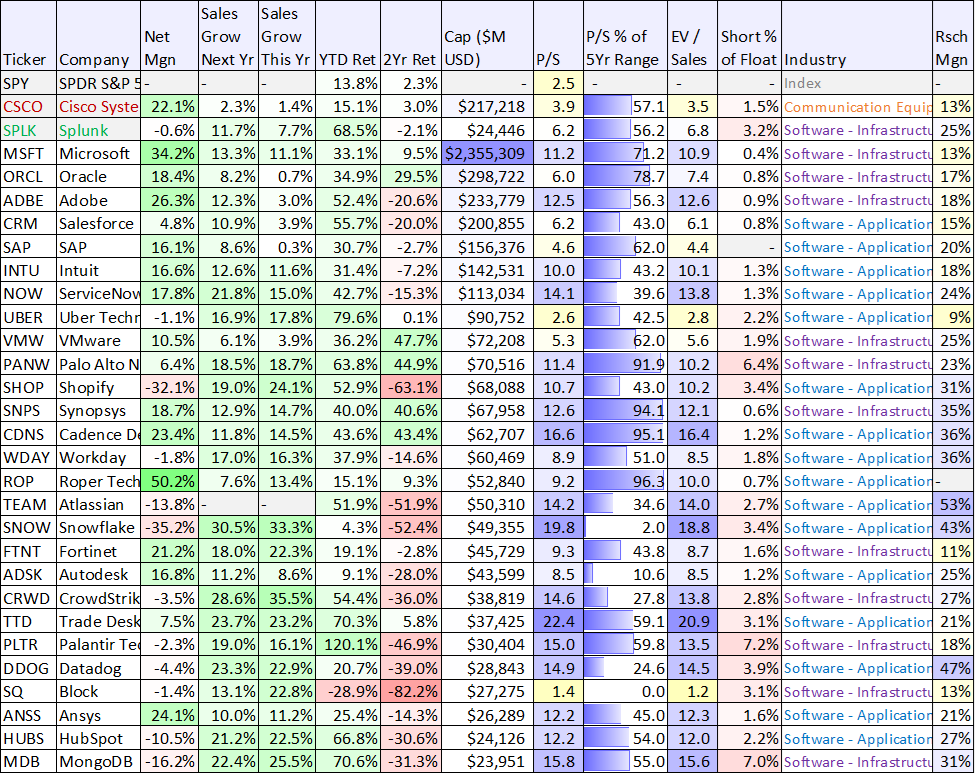Click the ORCL ticker cell

(x=28, y=177)
